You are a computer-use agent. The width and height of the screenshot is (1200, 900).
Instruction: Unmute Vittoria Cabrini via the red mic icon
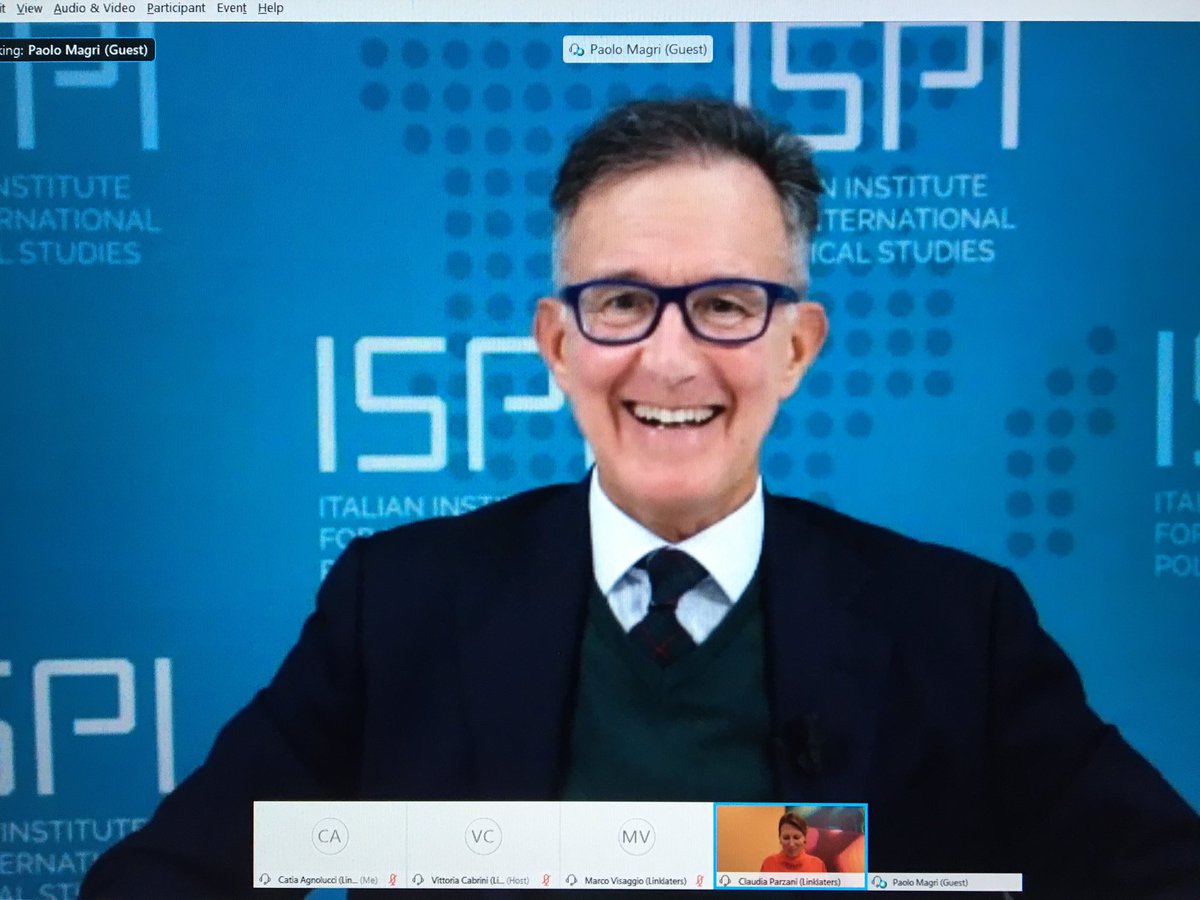tap(546, 881)
